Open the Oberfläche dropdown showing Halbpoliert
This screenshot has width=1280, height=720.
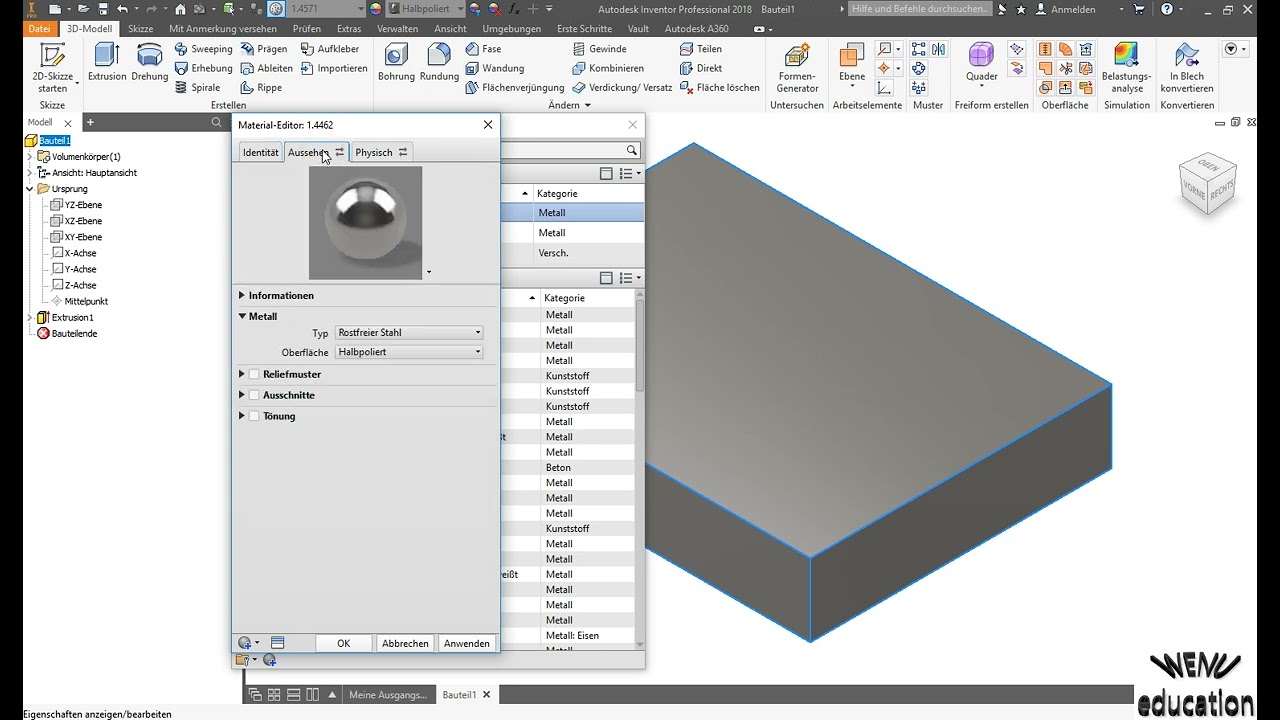click(409, 352)
